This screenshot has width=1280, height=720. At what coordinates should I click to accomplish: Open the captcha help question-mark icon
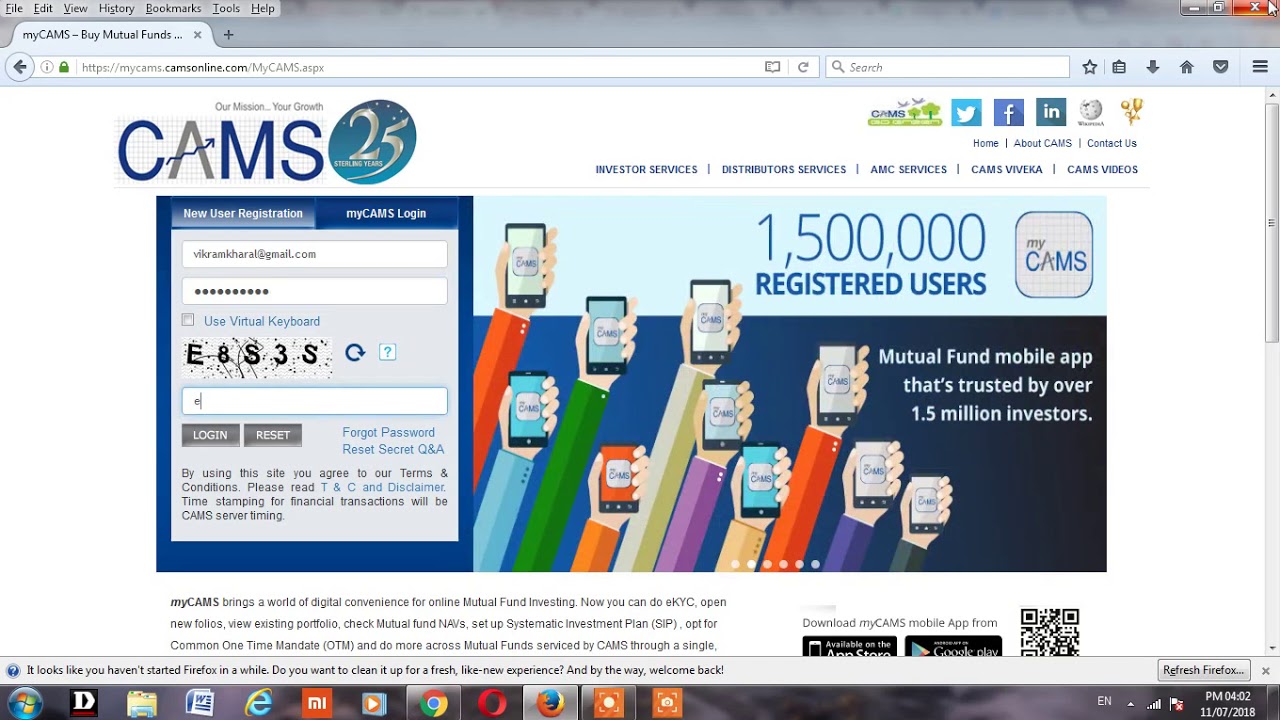(388, 352)
